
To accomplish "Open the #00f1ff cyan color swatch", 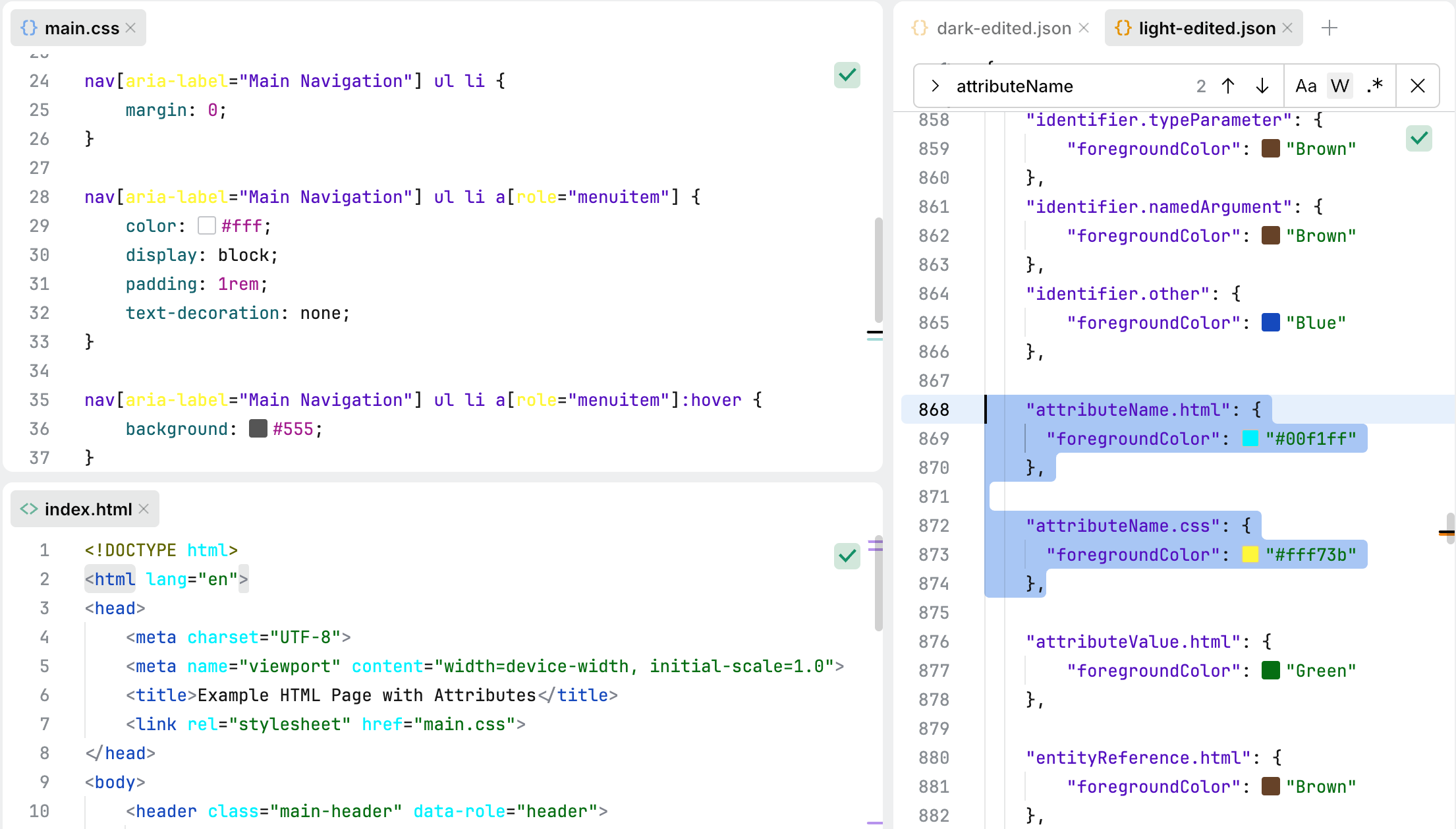I will (x=1250, y=439).
